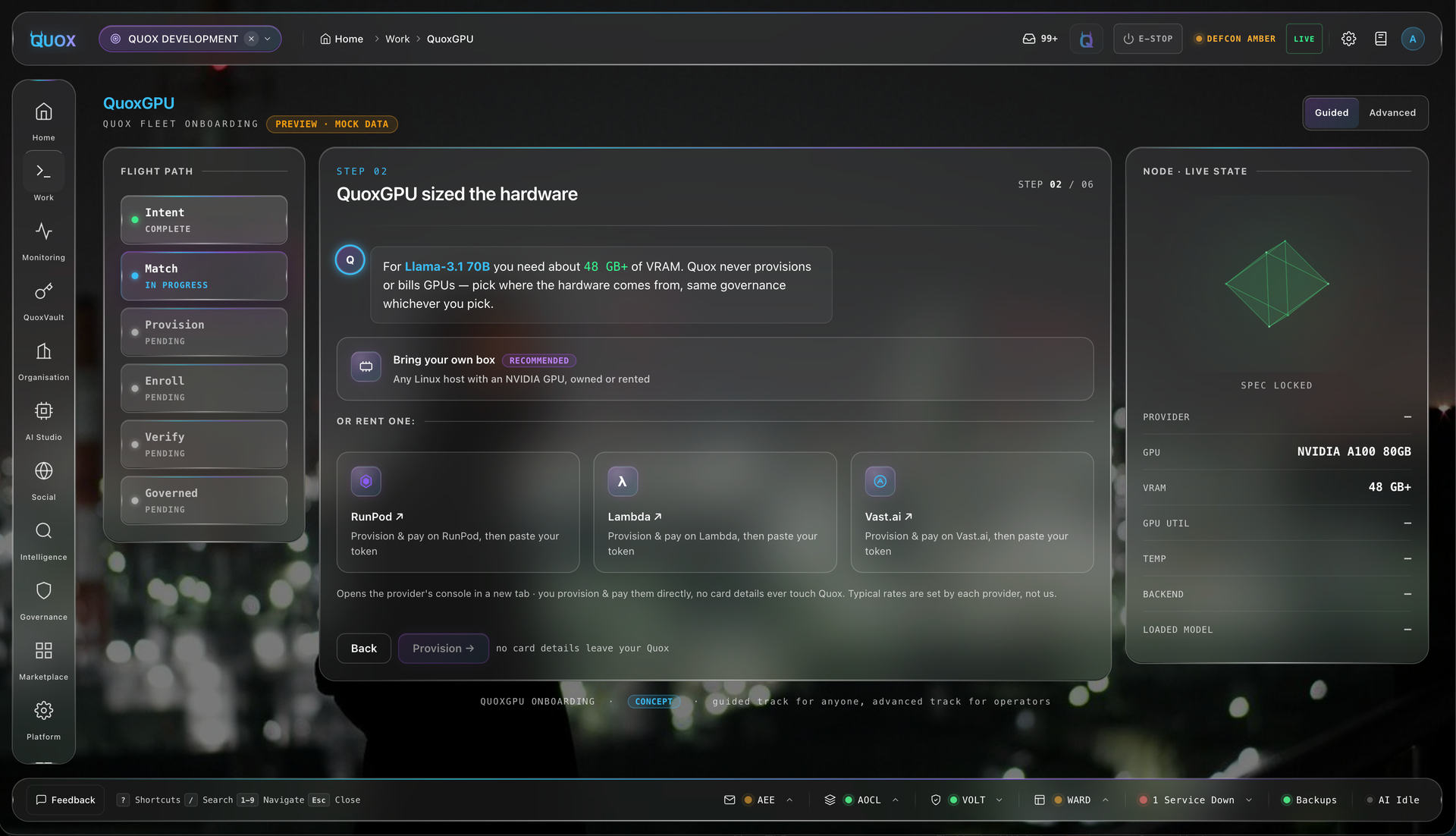The width and height of the screenshot is (1456, 836).
Task: Click the Backups status indicator
Action: [1309, 800]
